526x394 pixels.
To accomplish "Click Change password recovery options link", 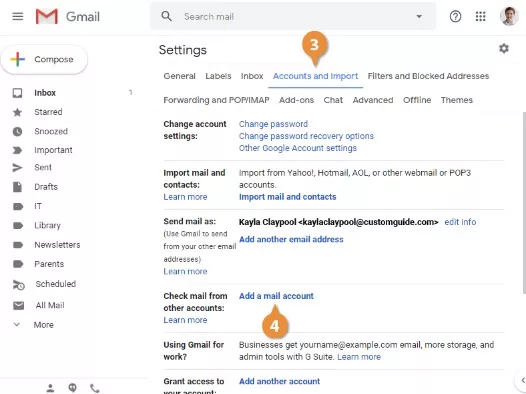I will click(x=306, y=136).
